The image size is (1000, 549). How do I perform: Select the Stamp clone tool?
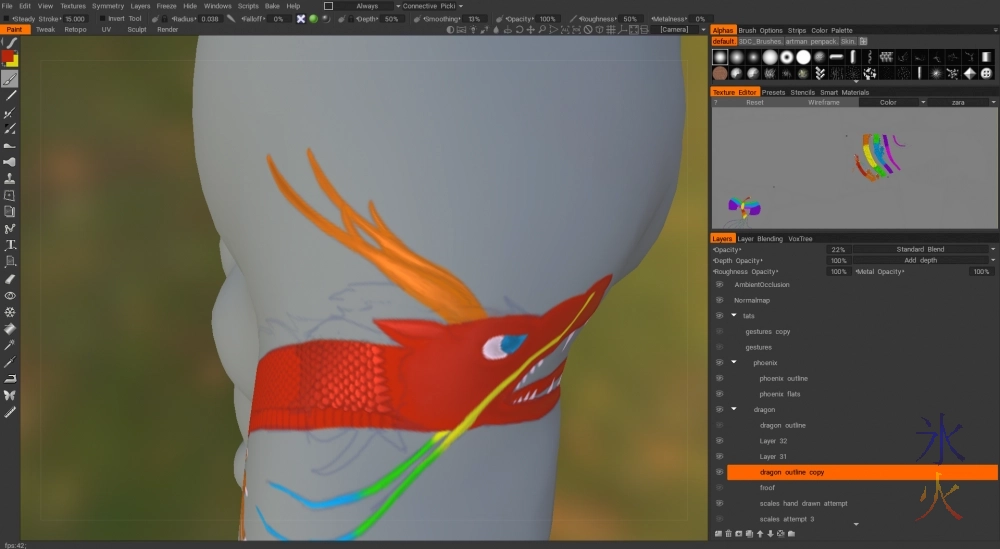pyautogui.click(x=10, y=179)
